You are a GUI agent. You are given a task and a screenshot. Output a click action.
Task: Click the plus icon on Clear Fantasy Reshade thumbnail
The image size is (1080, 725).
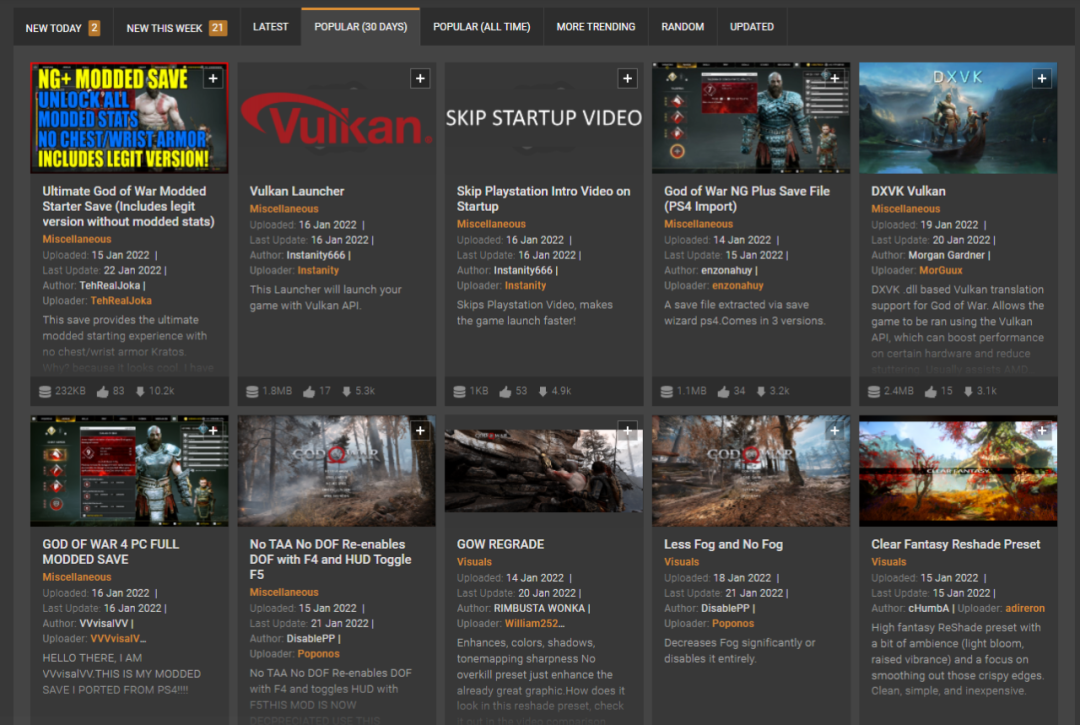pos(1042,432)
